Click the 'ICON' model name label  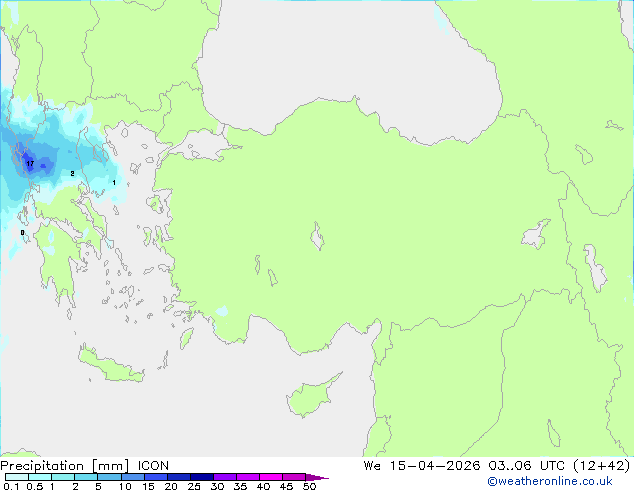point(153,466)
